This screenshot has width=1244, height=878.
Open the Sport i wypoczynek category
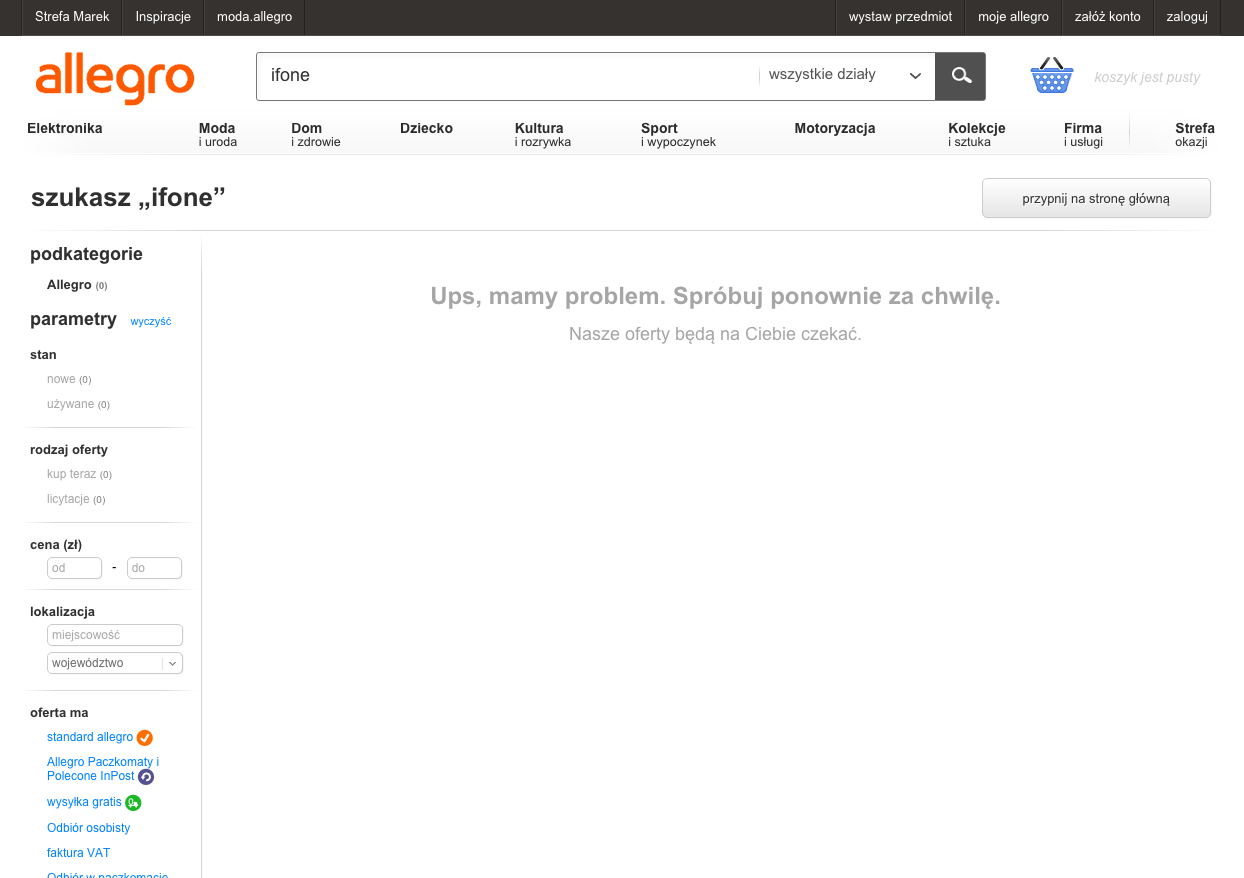click(x=678, y=135)
